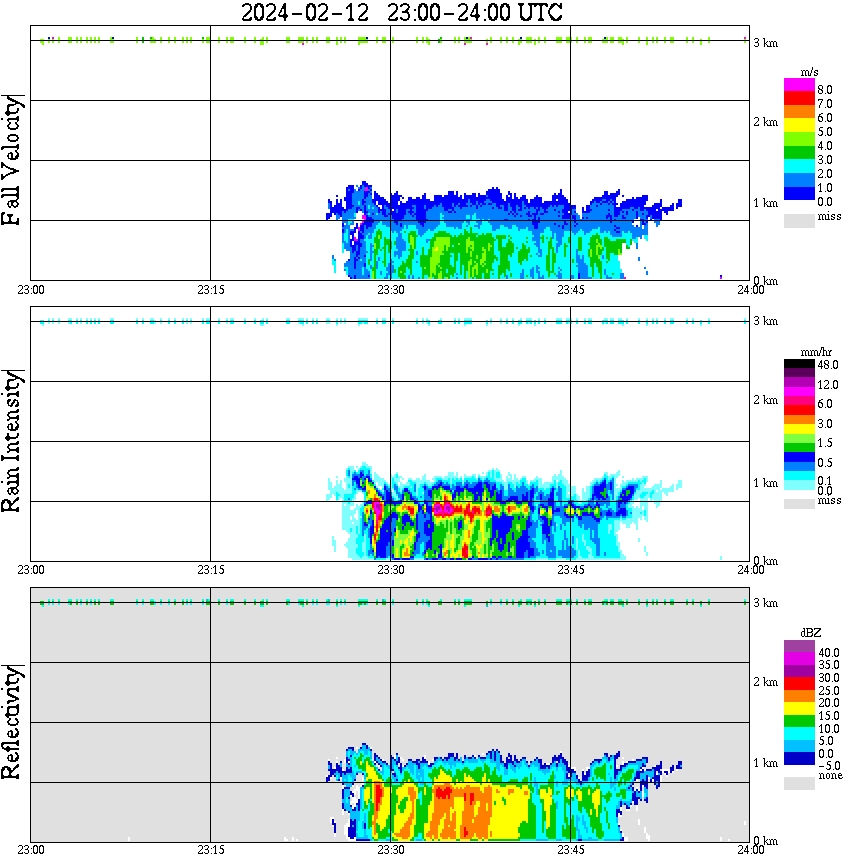Click gray miss swatch in Rain Intensity legend

[x=799, y=504]
